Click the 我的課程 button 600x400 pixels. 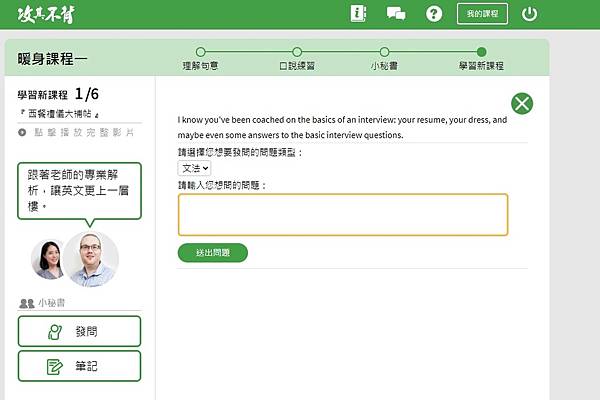coord(482,14)
